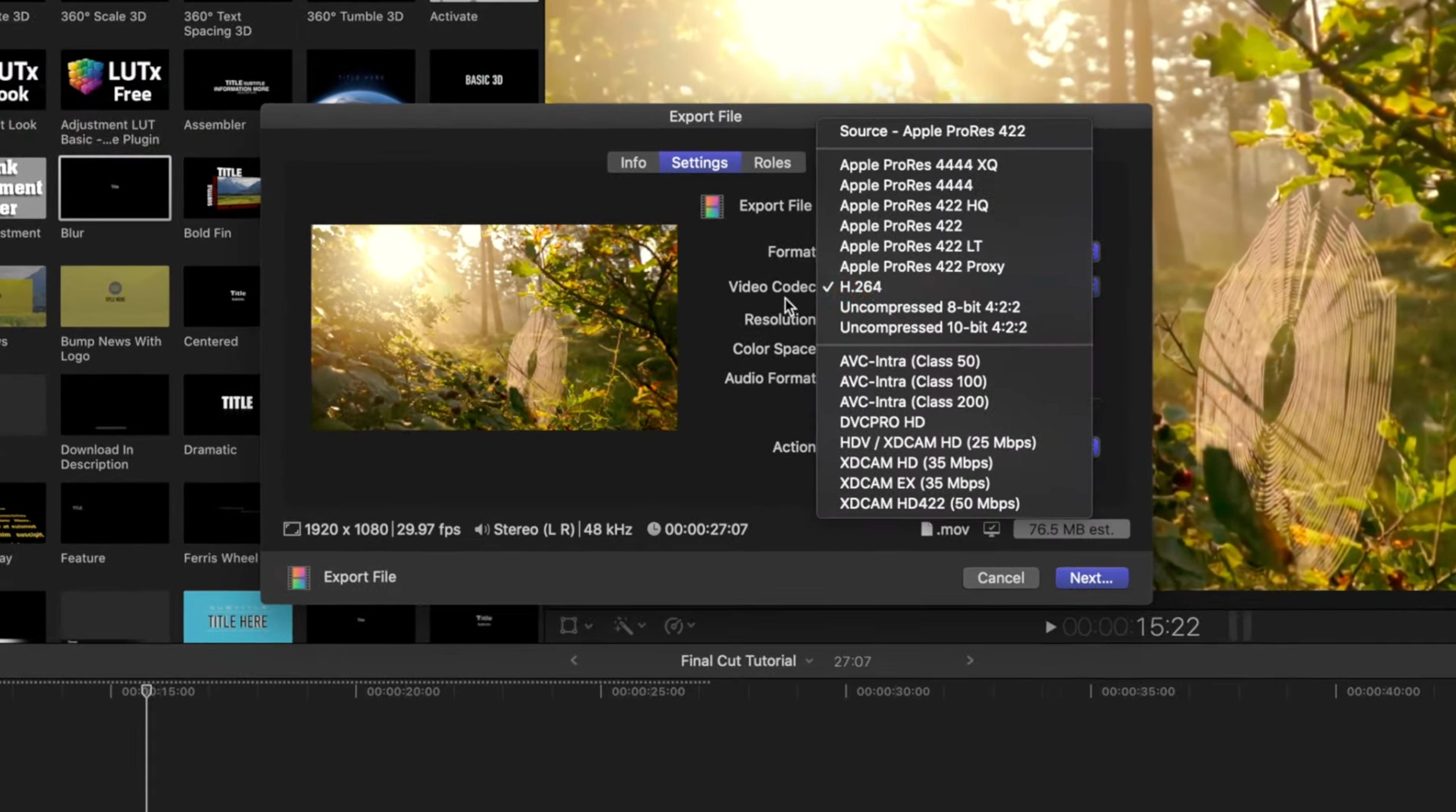Click the Roles tab in Export dialog
1456x812 pixels.
[x=772, y=162]
